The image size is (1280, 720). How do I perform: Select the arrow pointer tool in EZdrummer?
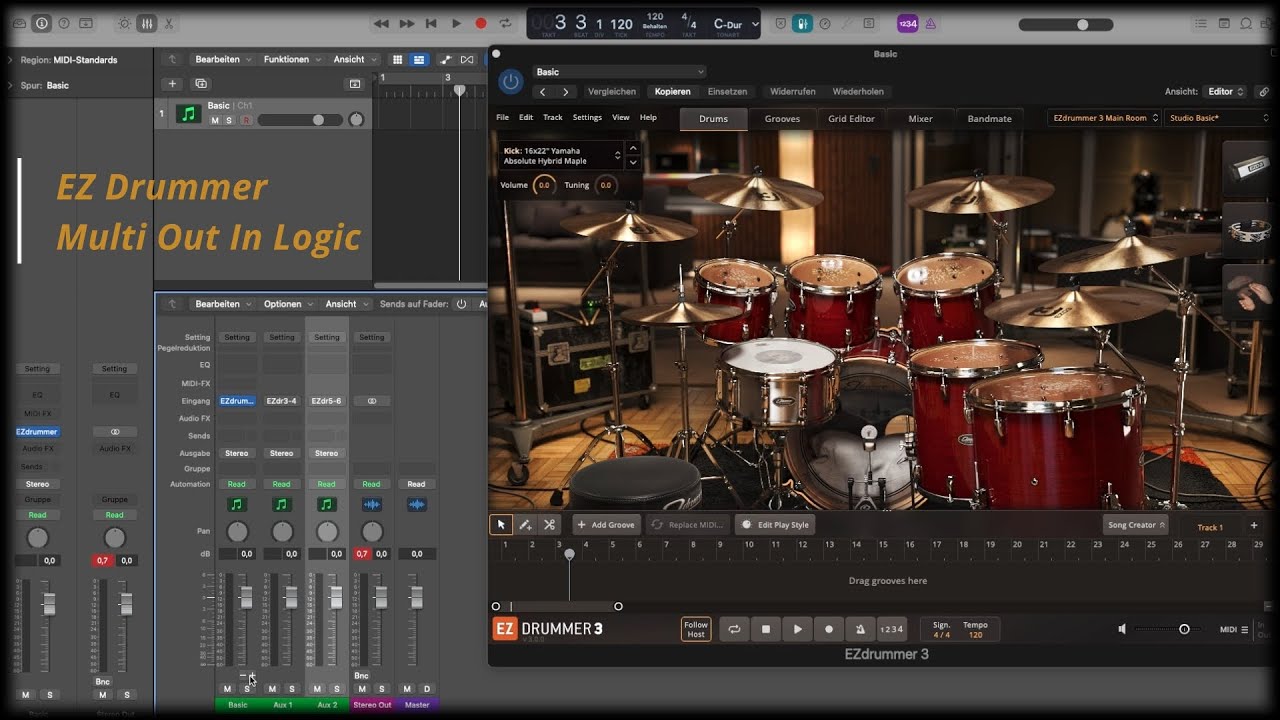[x=501, y=524]
